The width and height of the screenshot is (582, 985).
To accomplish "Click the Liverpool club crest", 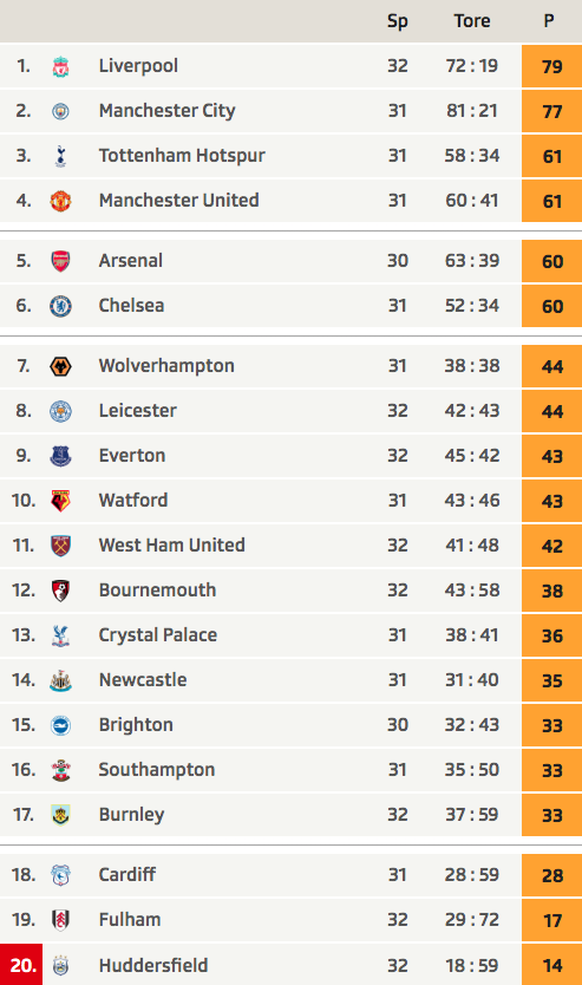I will [60, 67].
